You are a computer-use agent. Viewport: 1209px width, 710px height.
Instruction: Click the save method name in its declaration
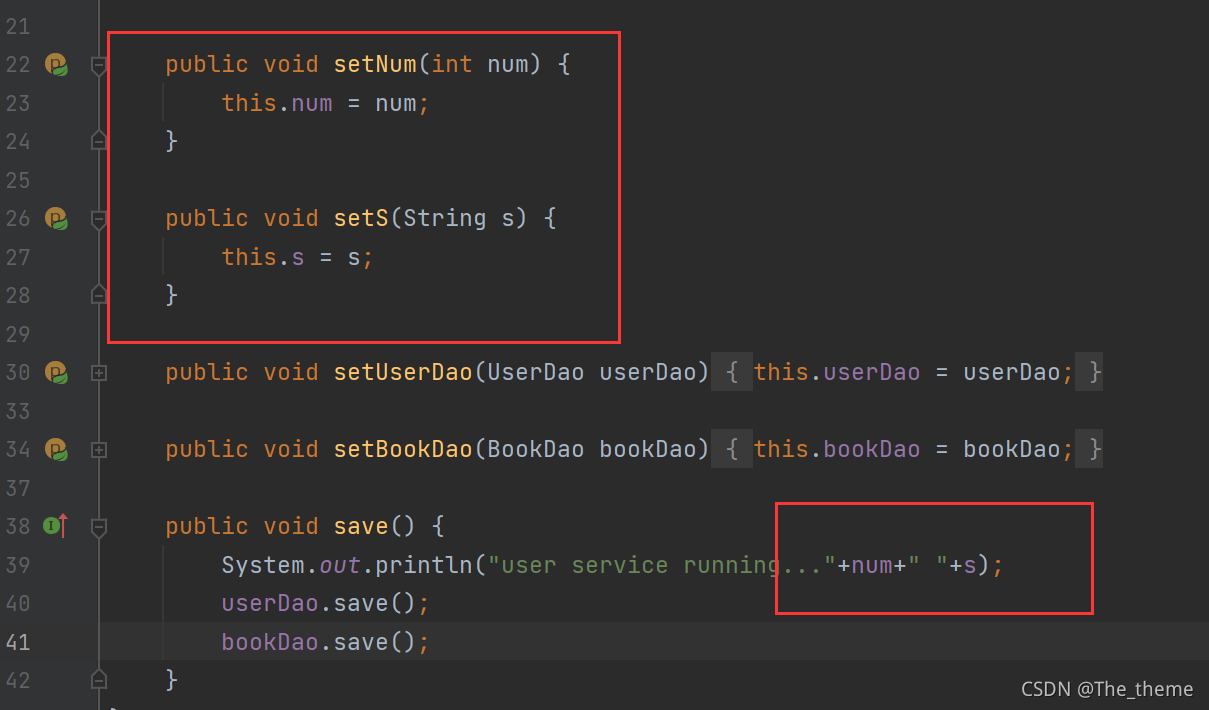tap(361, 527)
